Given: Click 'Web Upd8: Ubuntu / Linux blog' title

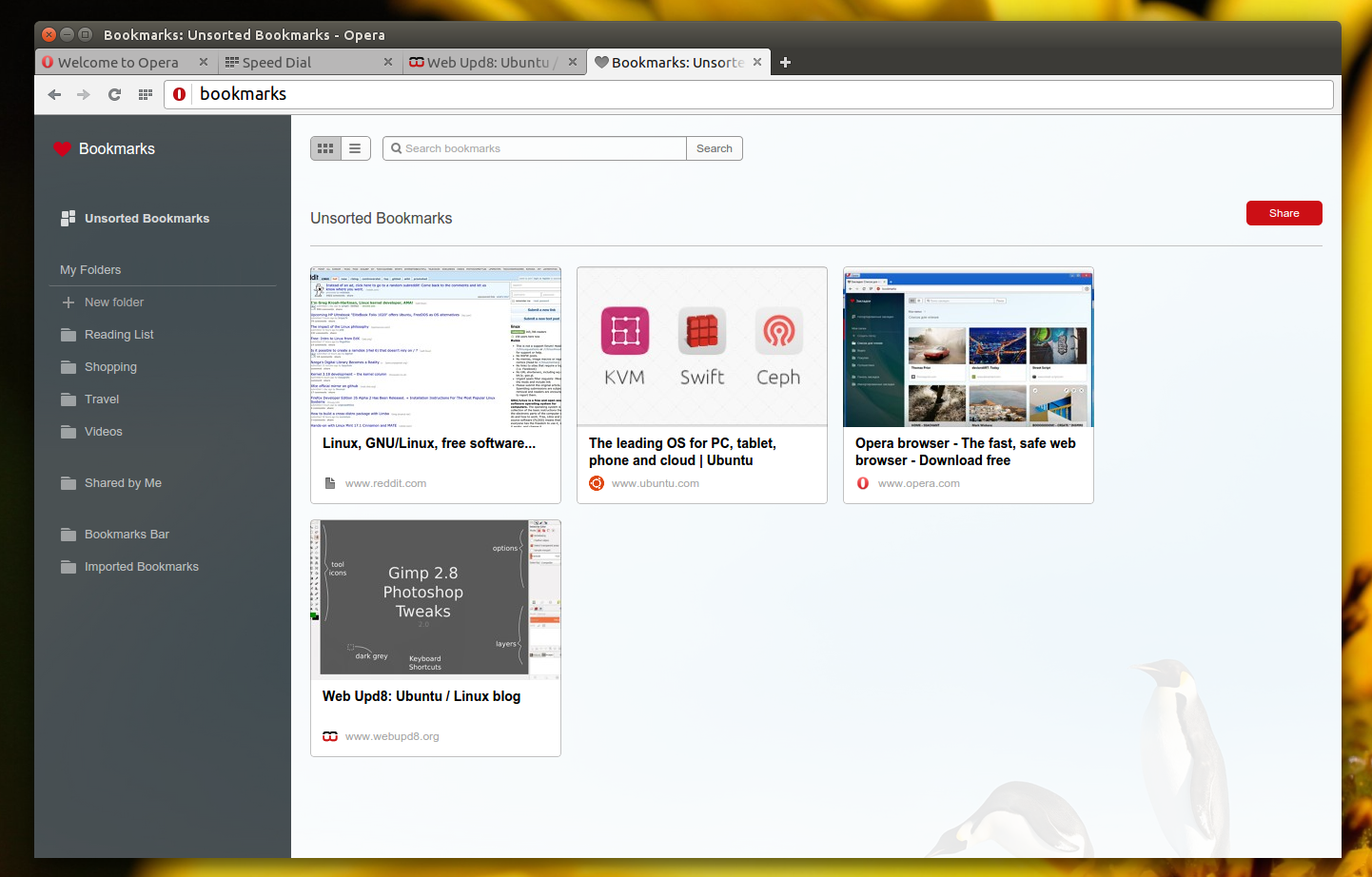Looking at the screenshot, I should click(x=421, y=696).
